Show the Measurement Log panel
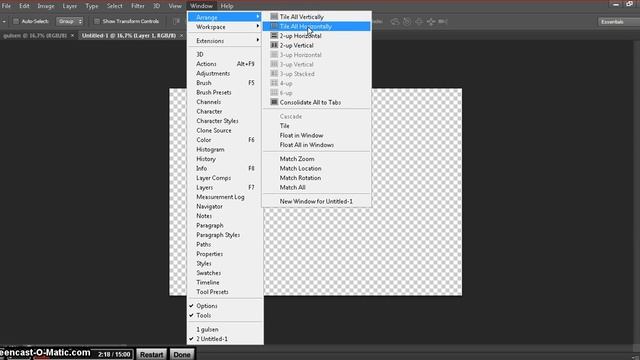This screenshot has height=360, width=640. click(225, 197)
